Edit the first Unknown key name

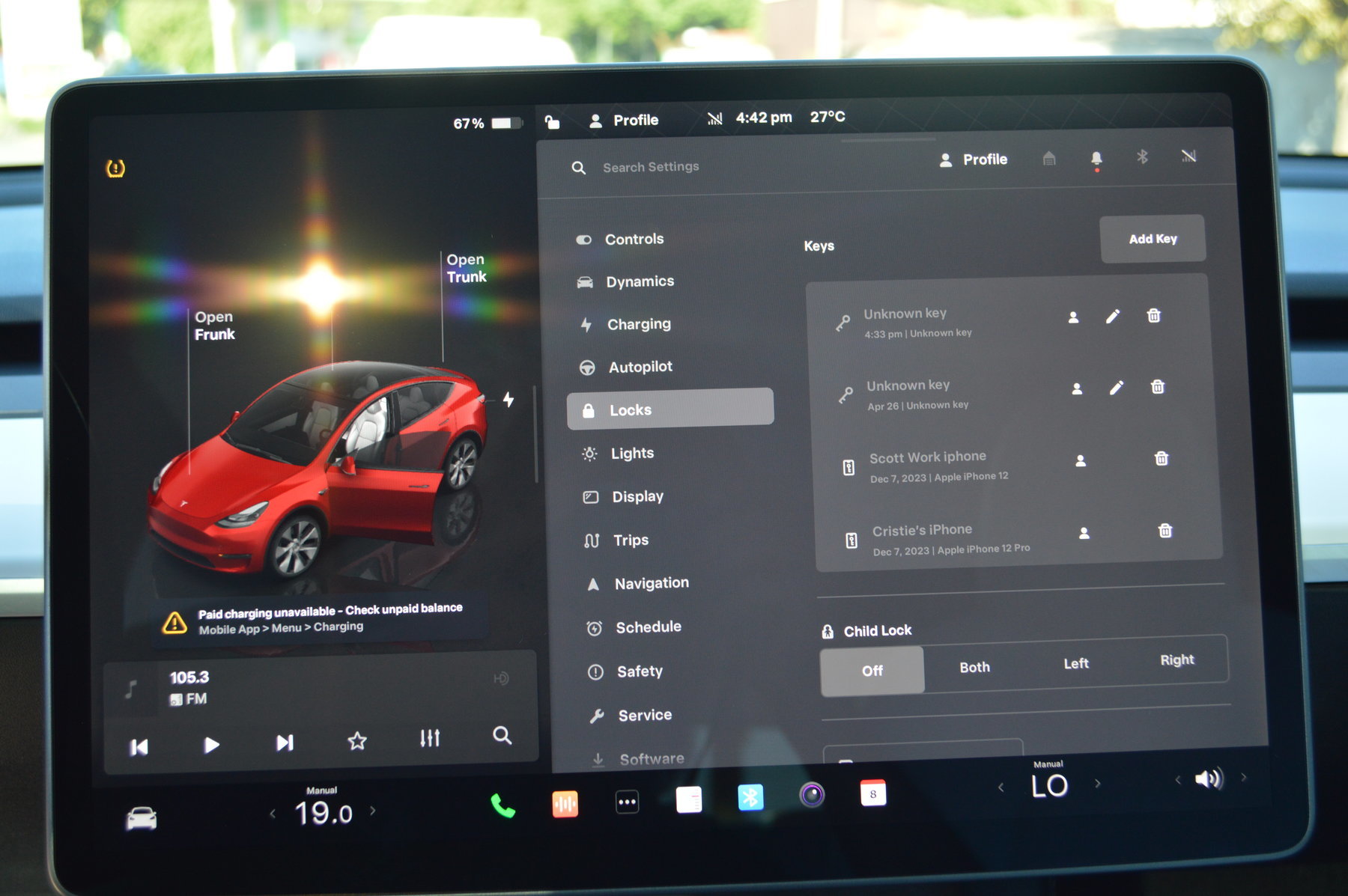tap(1113, 317)
